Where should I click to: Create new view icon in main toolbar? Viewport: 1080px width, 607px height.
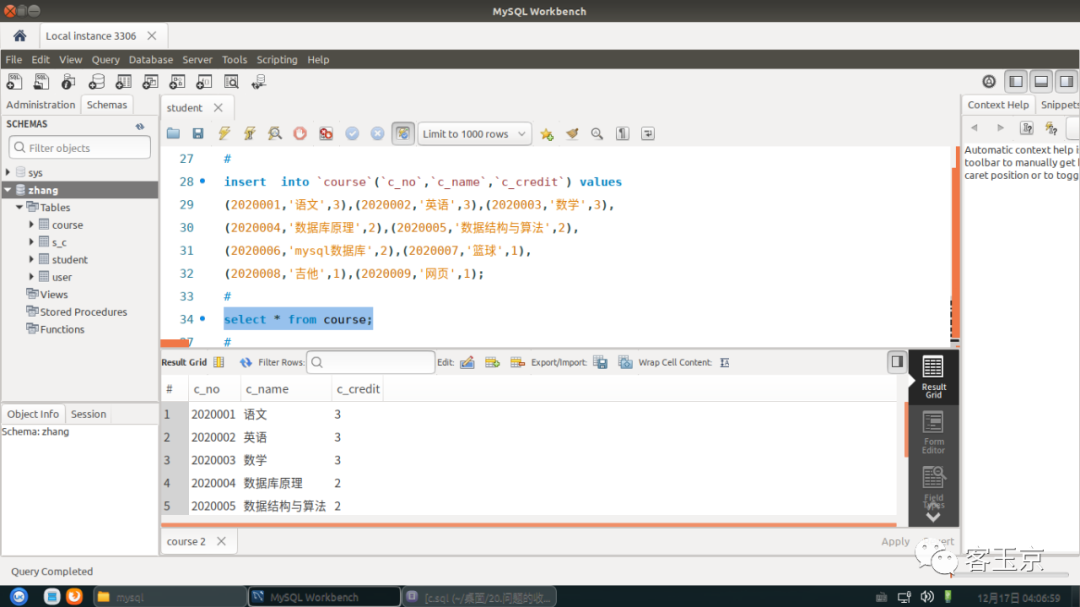click(x=150, y=82)
